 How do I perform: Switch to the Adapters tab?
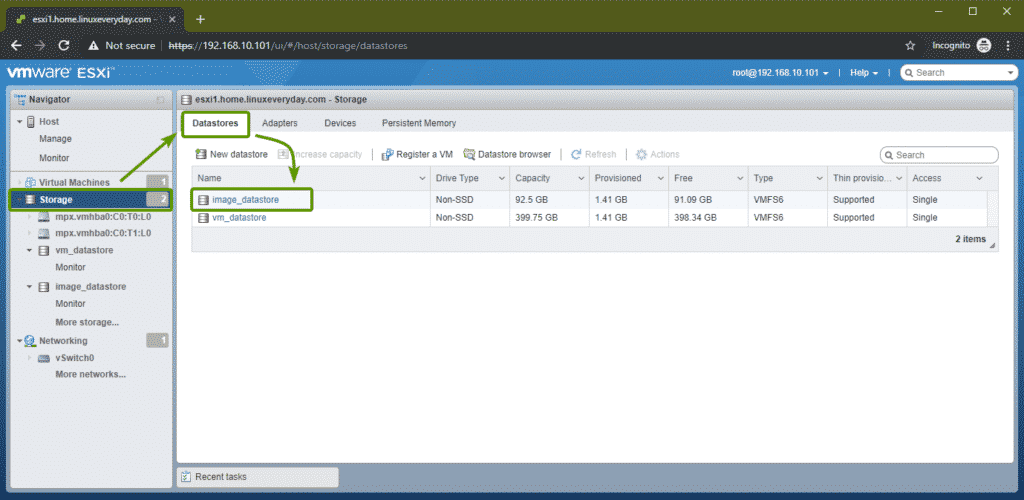[280, 123]
